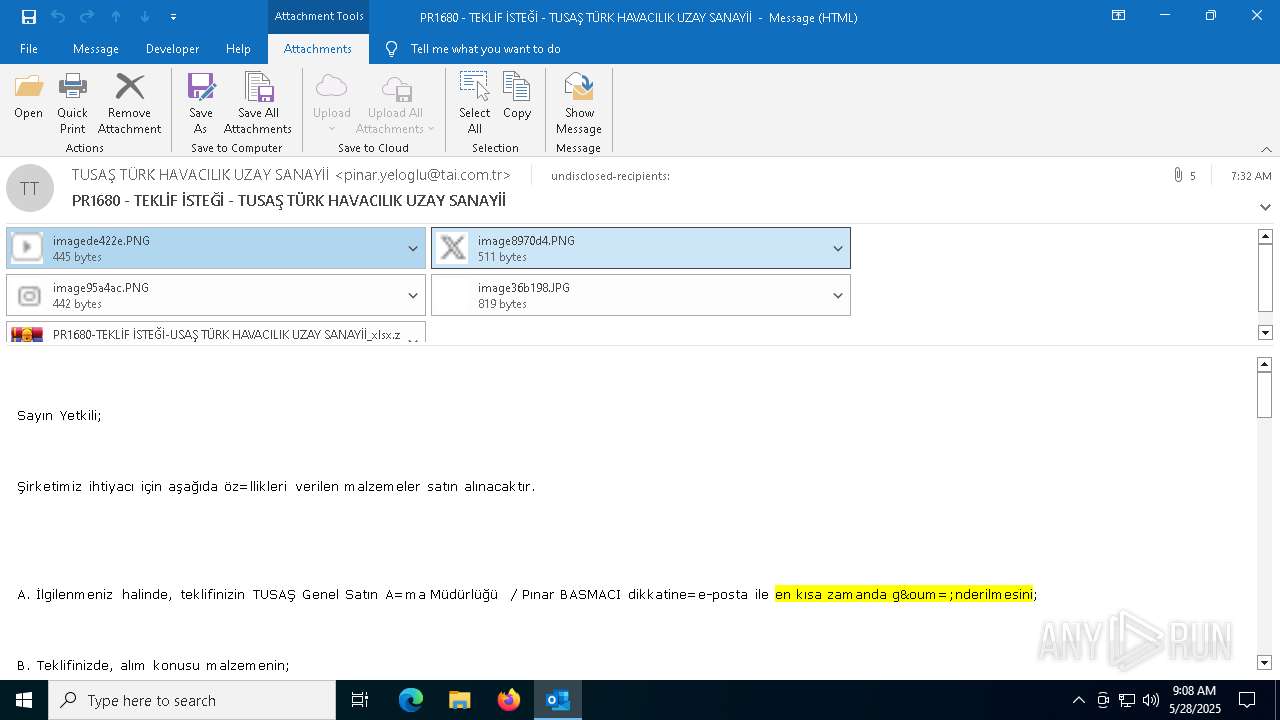This screenshot has width=1280, height=720.
Task: Show hidden system tray icons
Action: (1078, 700)
